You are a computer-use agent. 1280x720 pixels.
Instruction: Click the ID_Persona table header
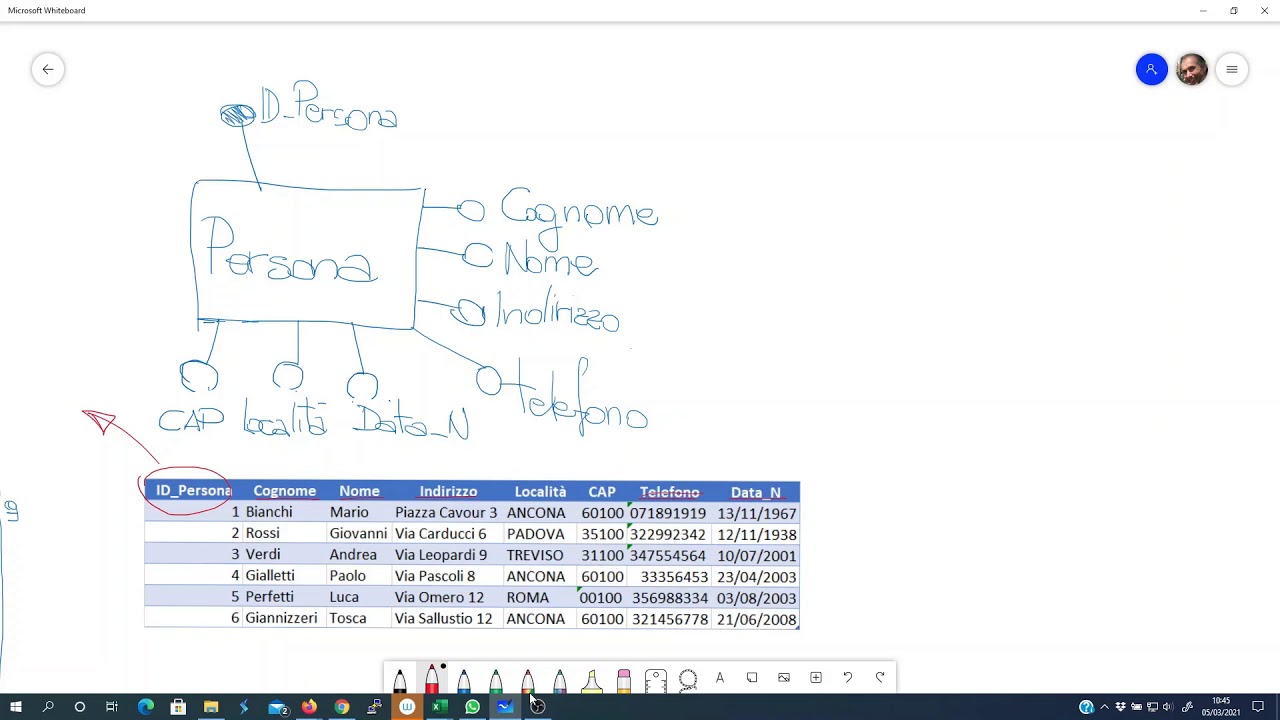(x=193, y=491)
